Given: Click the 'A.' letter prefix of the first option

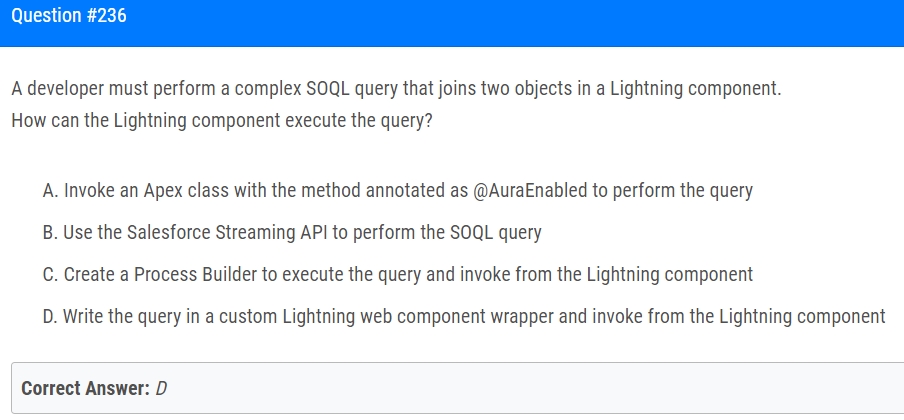Looking at the screenshot, I should click(x=51, y=190).
